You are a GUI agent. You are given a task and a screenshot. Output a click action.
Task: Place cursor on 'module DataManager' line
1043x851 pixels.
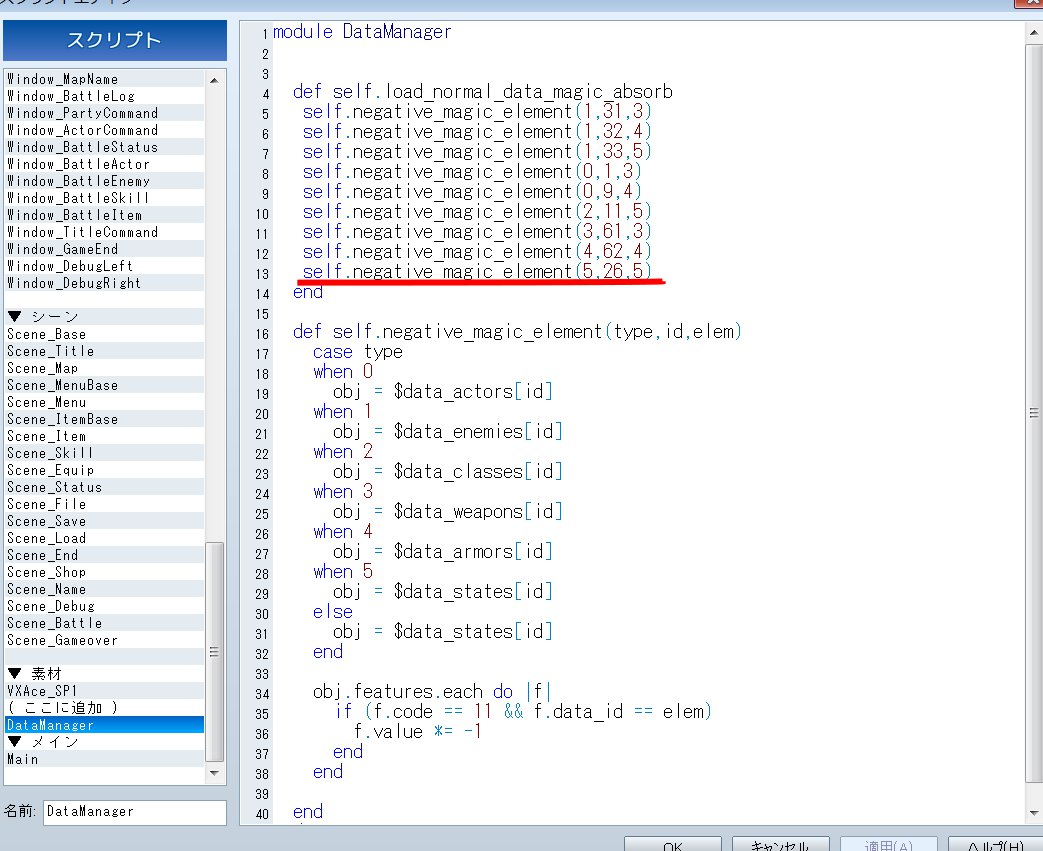(x=362, y=32)
